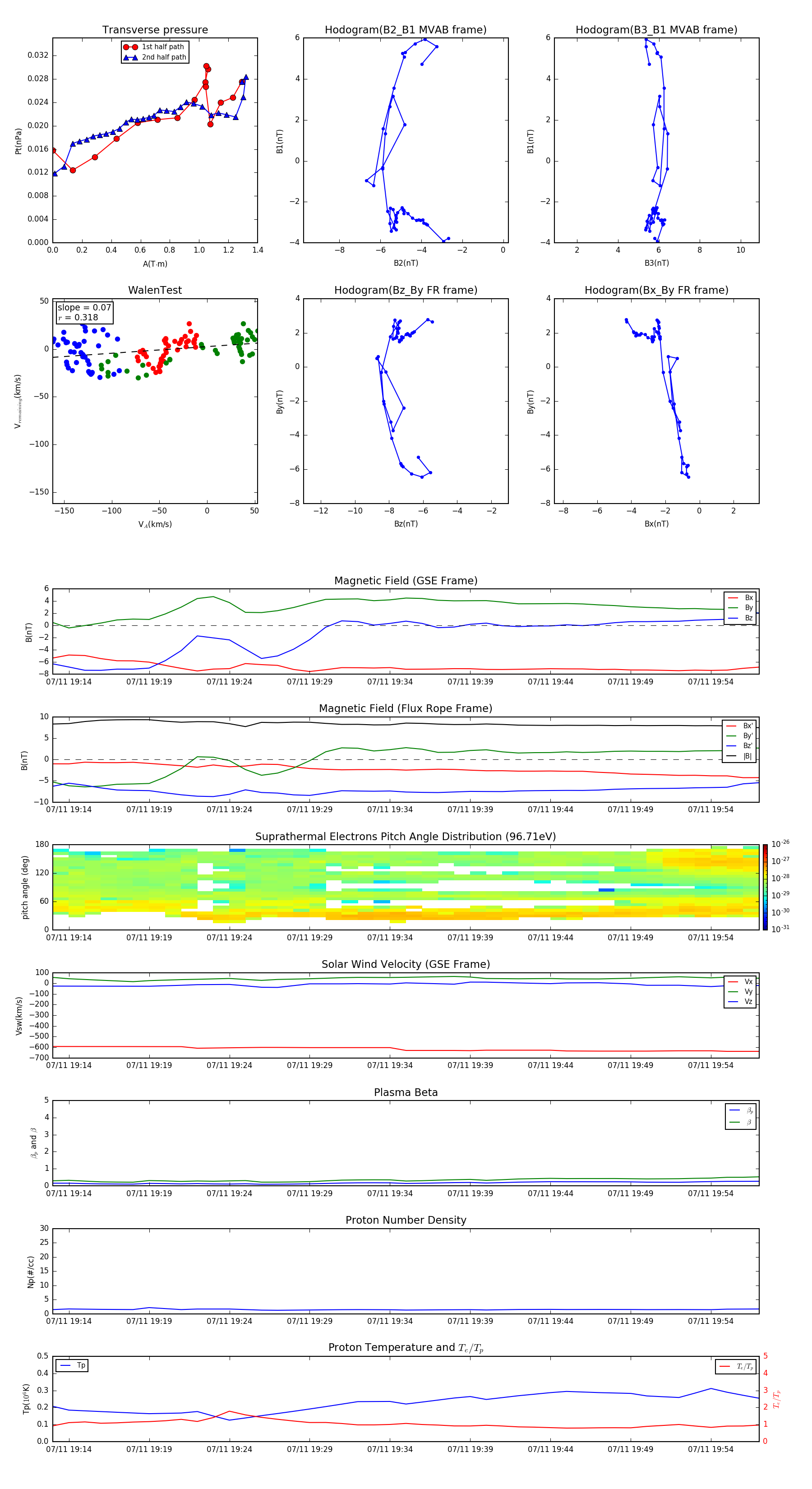Select 'Vy' in the solar wind legend

[740, 991]
